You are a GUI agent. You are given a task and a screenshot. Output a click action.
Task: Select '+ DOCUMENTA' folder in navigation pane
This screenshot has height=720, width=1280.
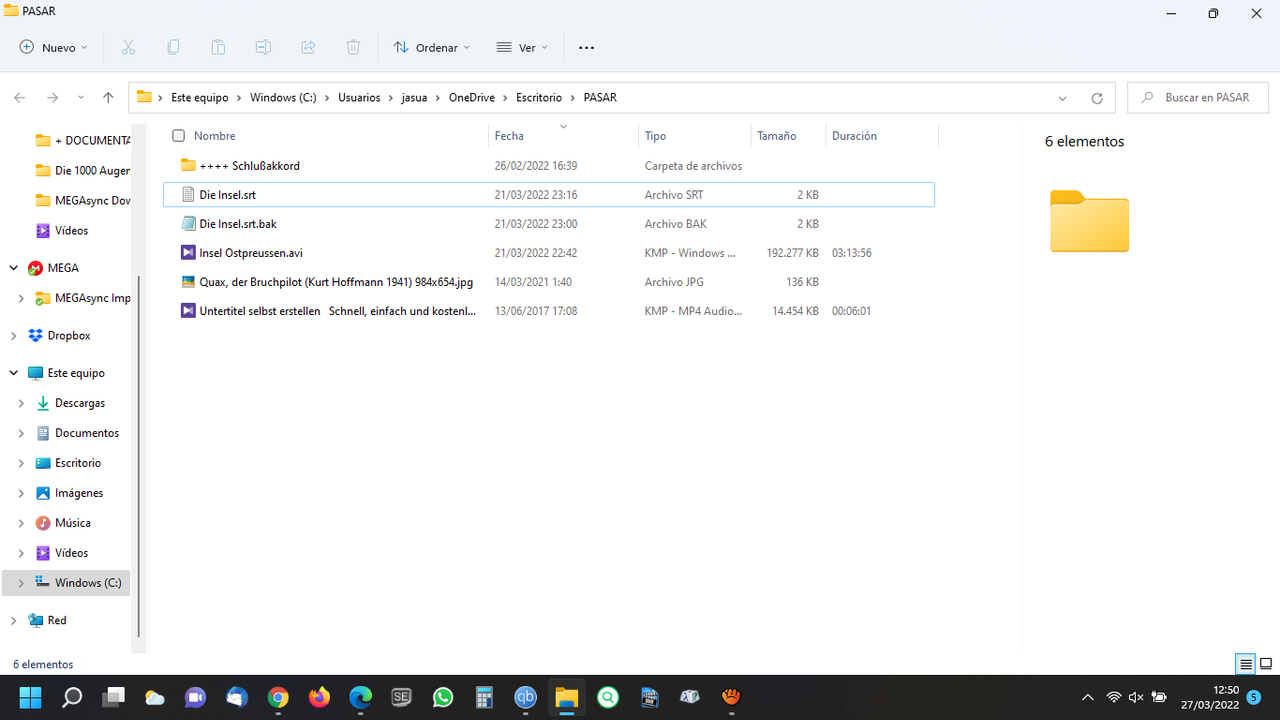click(83, 141)
